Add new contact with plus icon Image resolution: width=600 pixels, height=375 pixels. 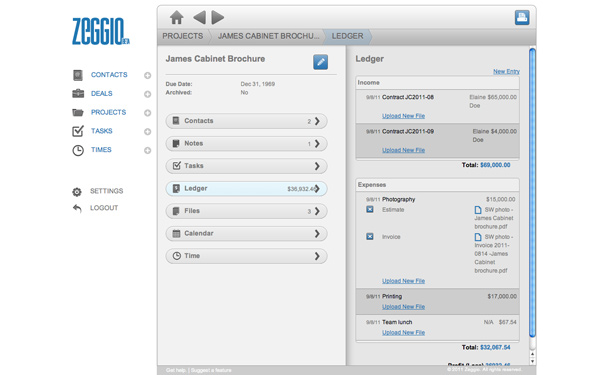(147, 75)
